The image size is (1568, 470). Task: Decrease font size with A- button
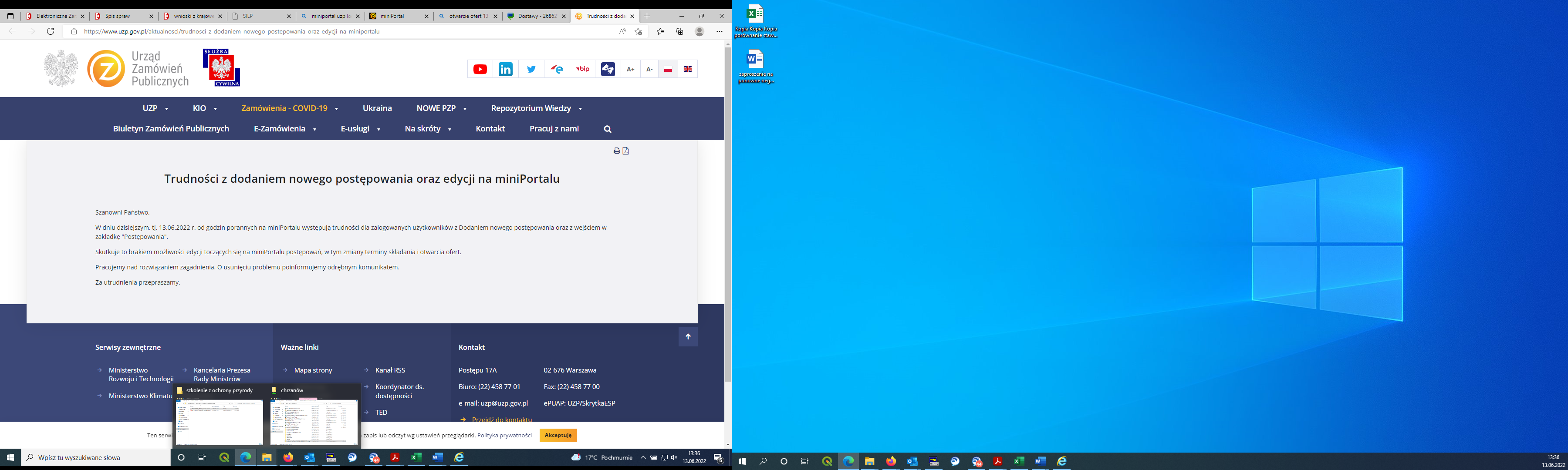pyautogui.click(x=649, y=69)
